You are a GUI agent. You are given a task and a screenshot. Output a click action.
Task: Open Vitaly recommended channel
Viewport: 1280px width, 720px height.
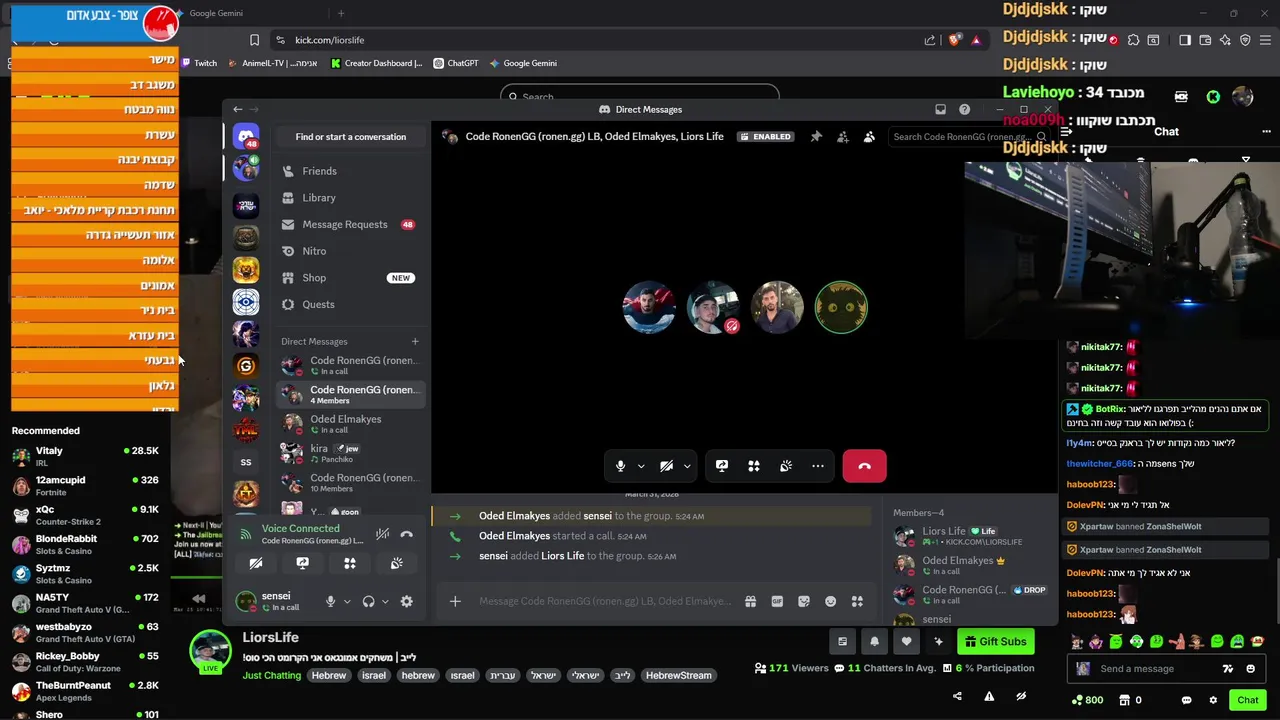tap(85, 456)
